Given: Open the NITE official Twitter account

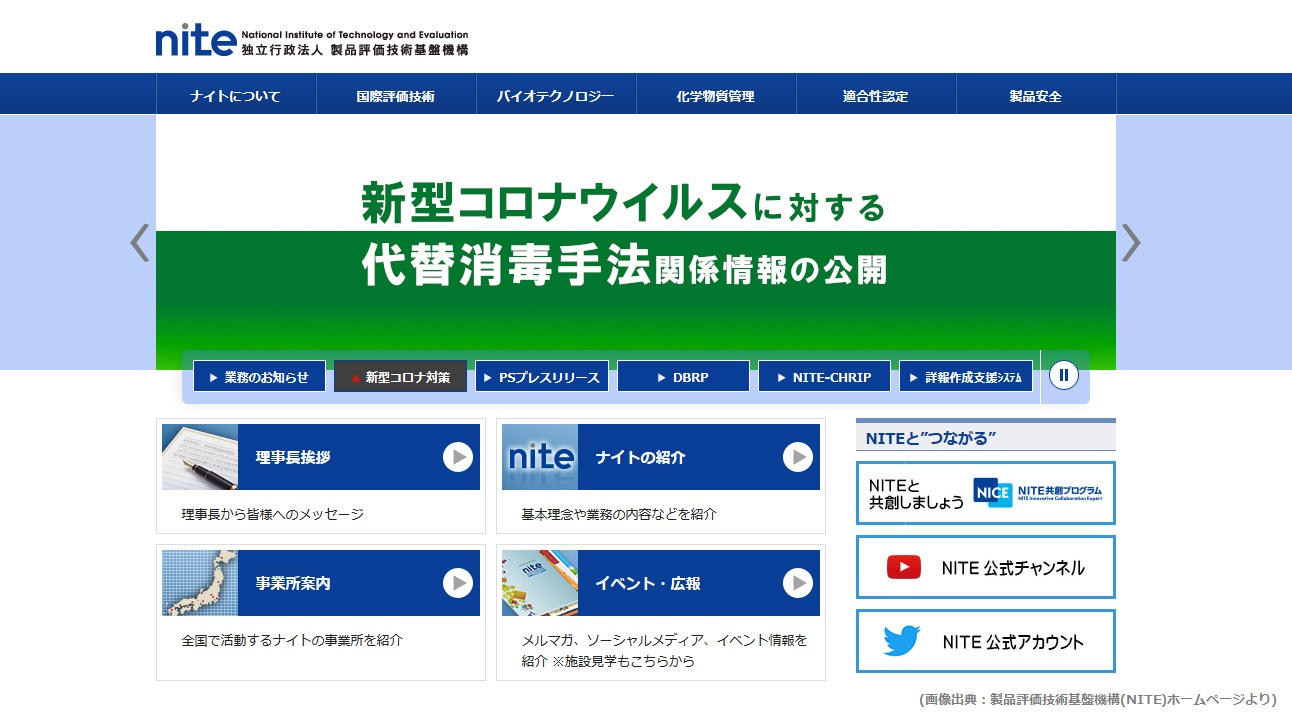Looking at the screenshot, I should [985, 641].
